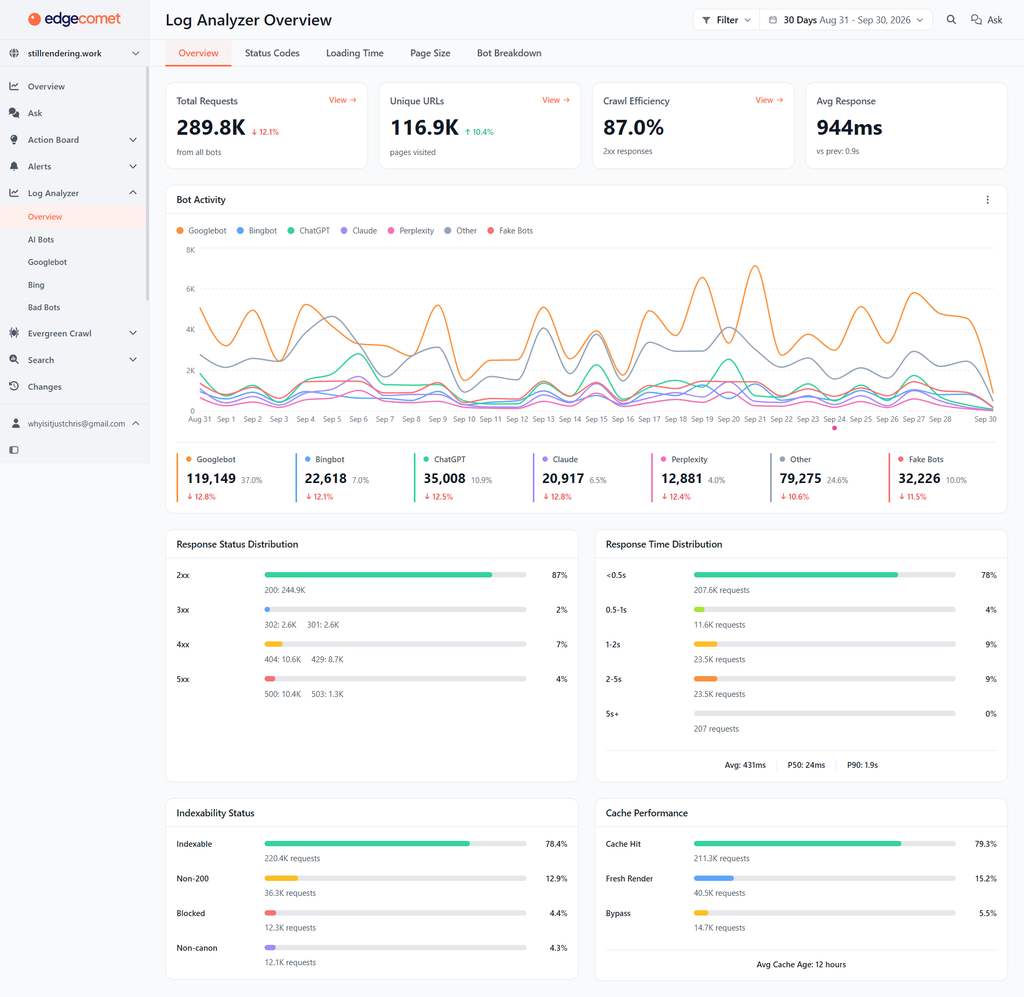
Task: Click the sidebar vertical scrollbar
Action: [147, 183]
